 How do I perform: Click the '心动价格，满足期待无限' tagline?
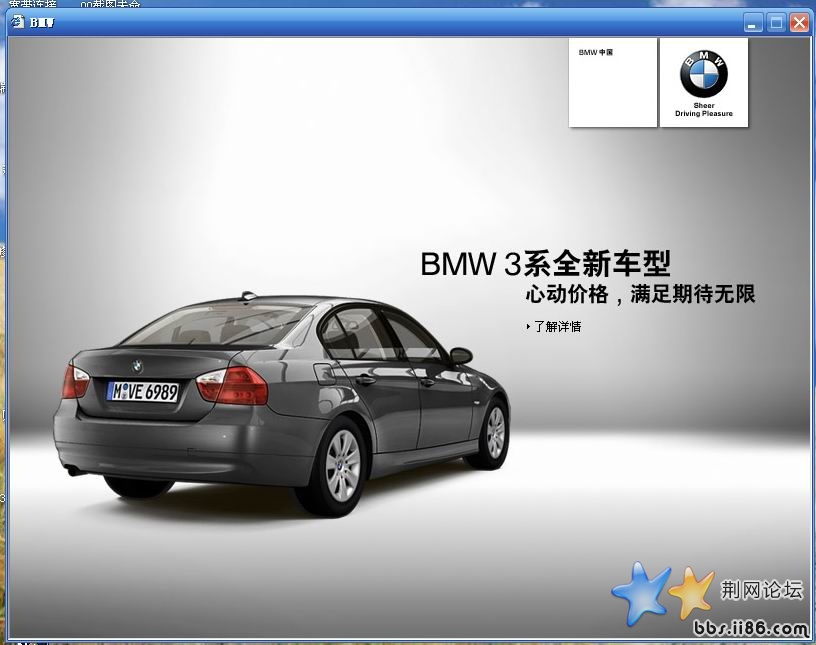pyautogui.click(x=640, y=294)
